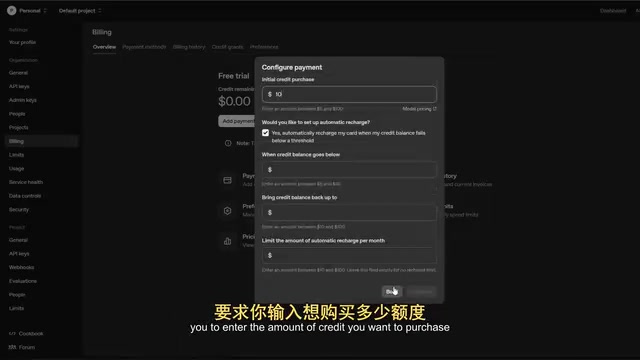This screenshot has width=640, height=360.
Task: Go to Usage page
Action: point(17,169)
